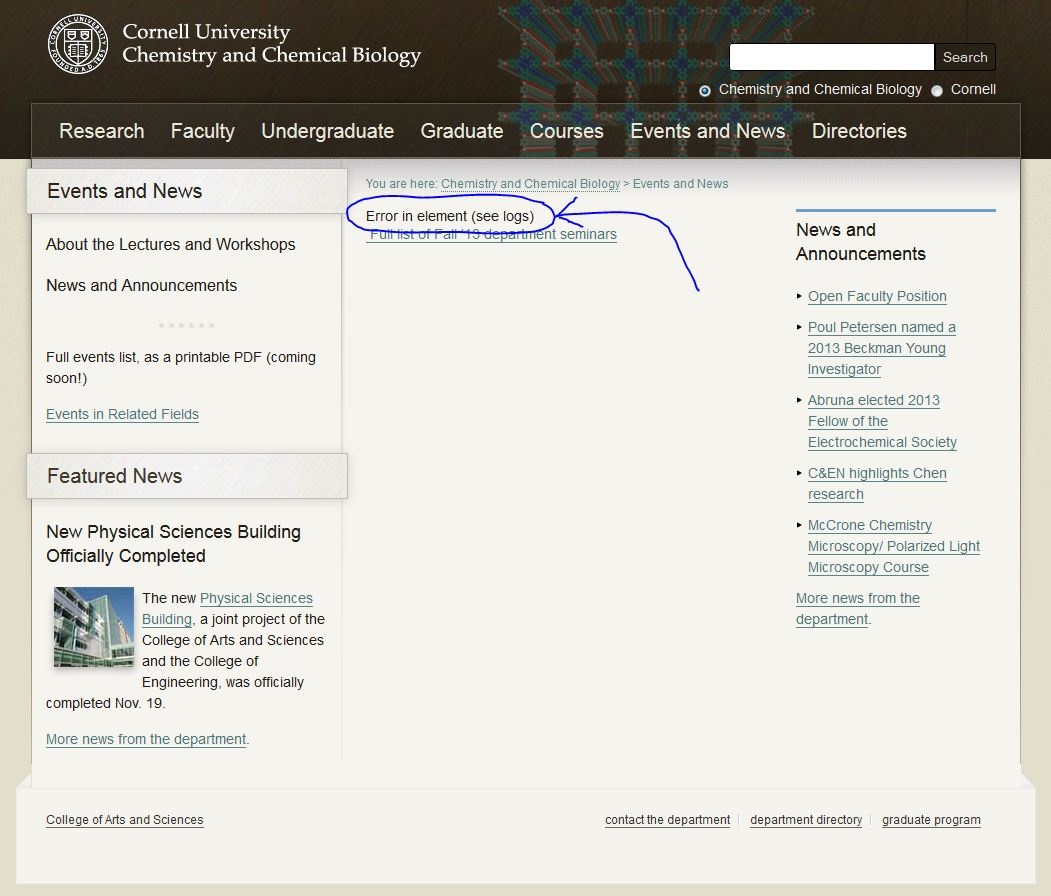Click the Featured News sidebar heading

[x=115, y=476]
